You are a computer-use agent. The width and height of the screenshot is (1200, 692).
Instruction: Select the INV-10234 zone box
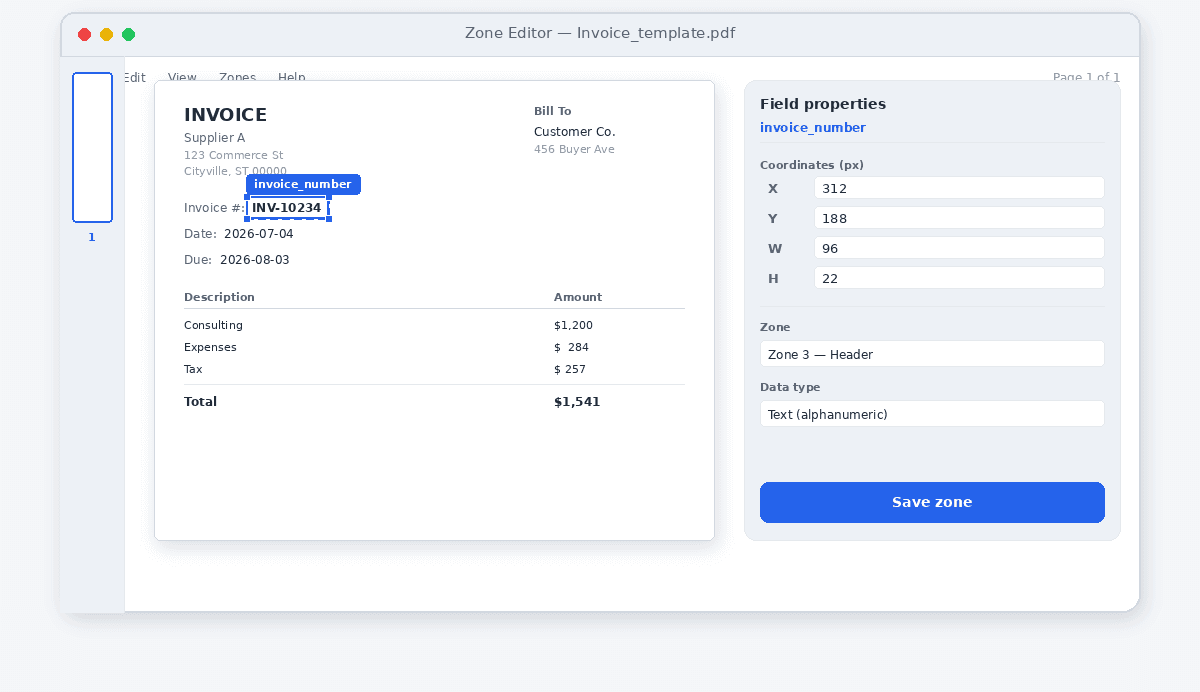[x=288, y=208]
